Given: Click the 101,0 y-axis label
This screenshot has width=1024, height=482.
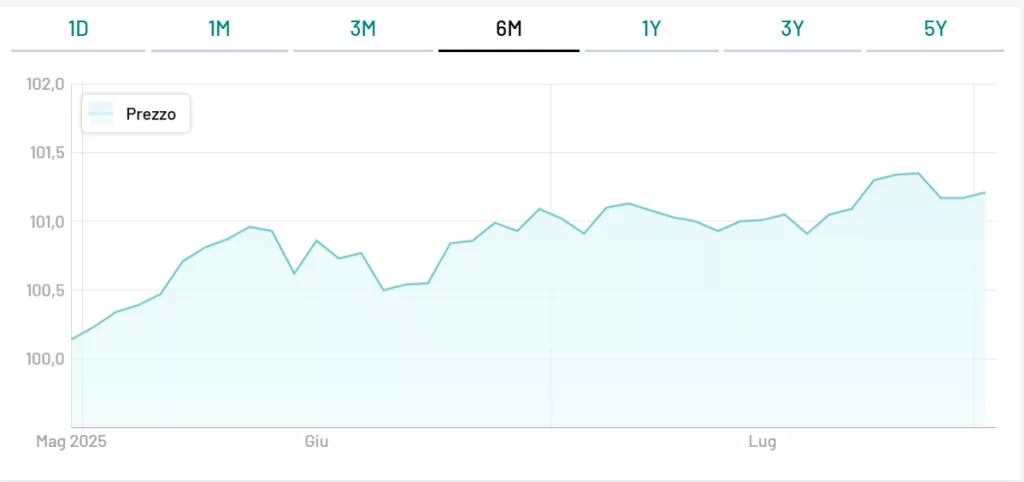Looking at the screenshot, I should [45, 221].
